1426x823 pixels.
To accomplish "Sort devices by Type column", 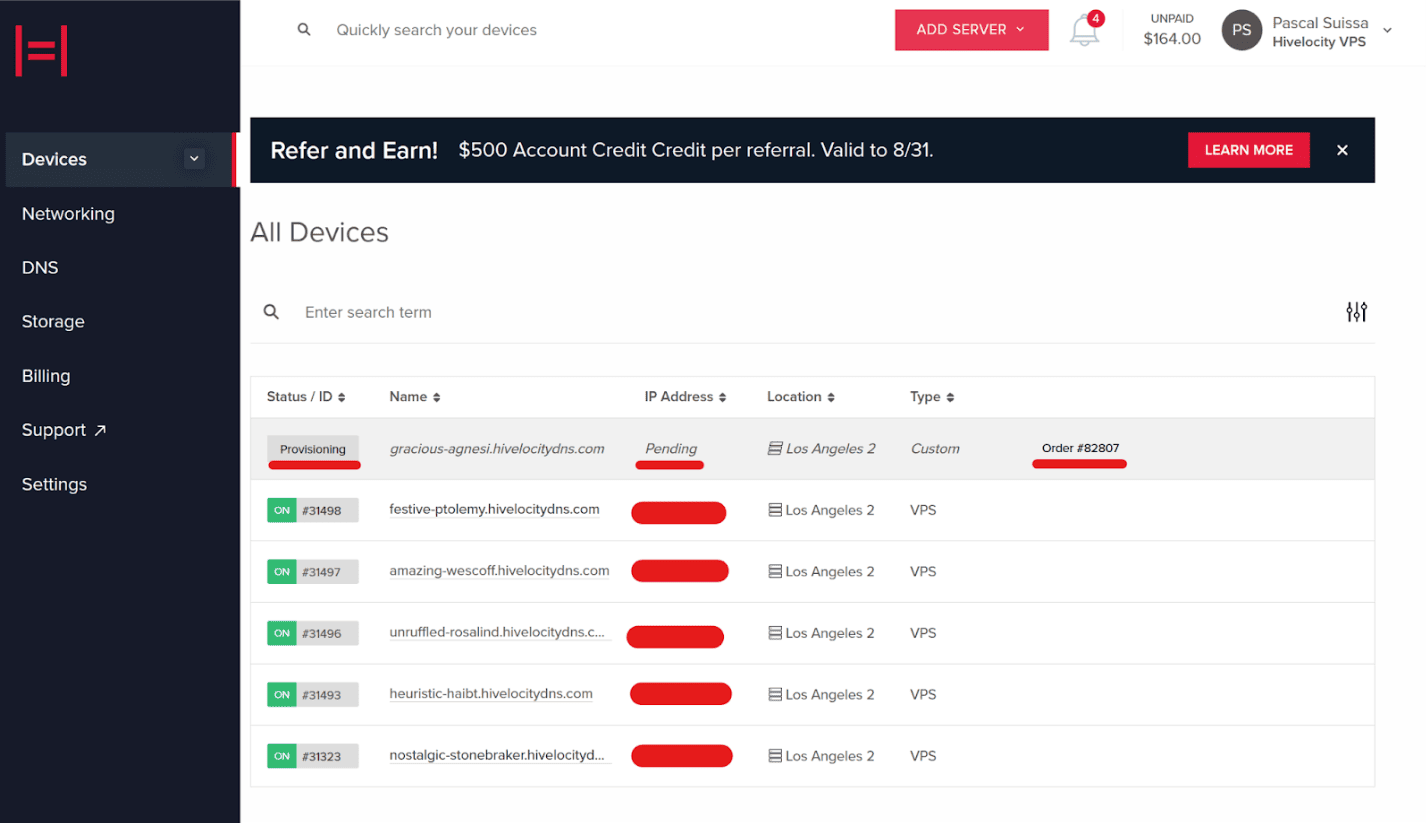I will pyautogui.click(x=932, y=397).
